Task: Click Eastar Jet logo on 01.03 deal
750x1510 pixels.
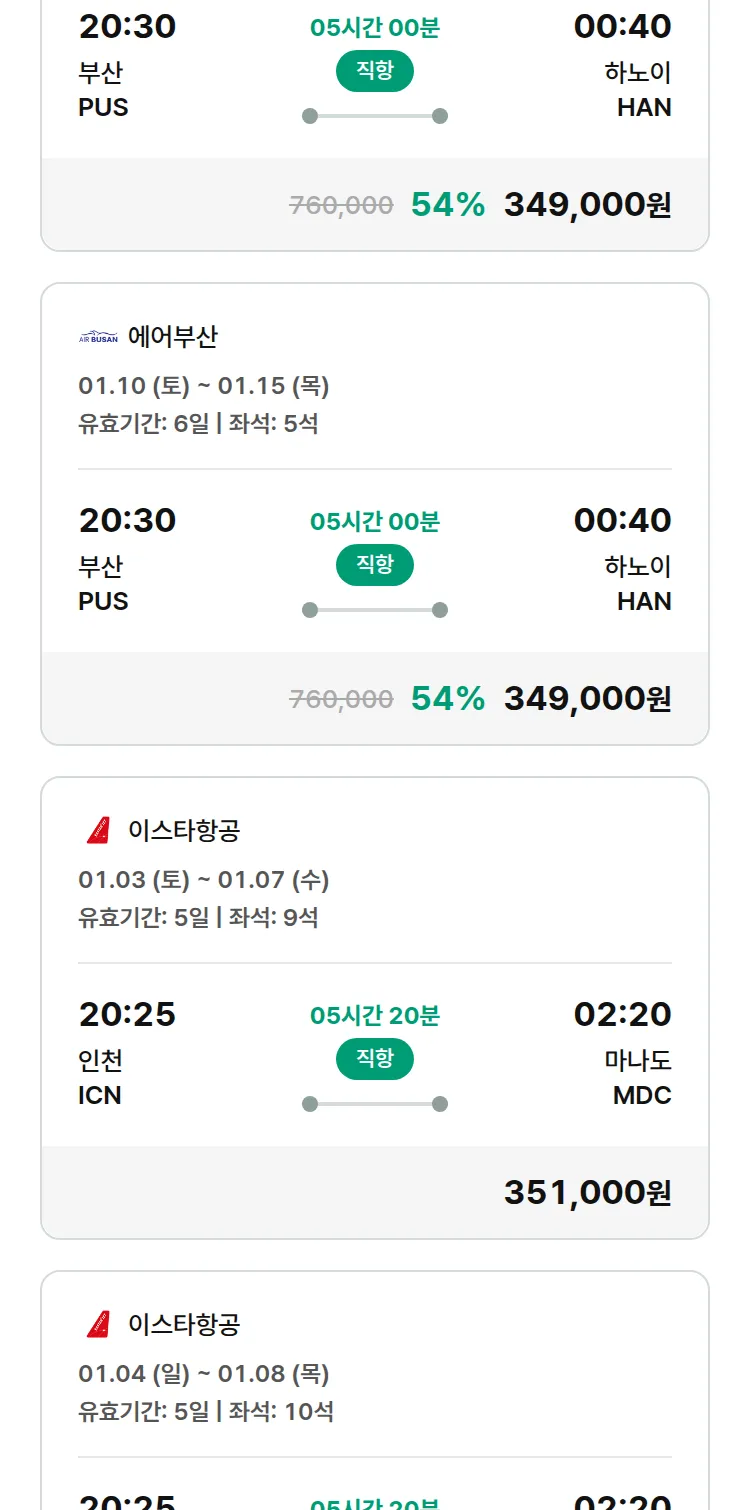Action: click(x=98, y=830)
